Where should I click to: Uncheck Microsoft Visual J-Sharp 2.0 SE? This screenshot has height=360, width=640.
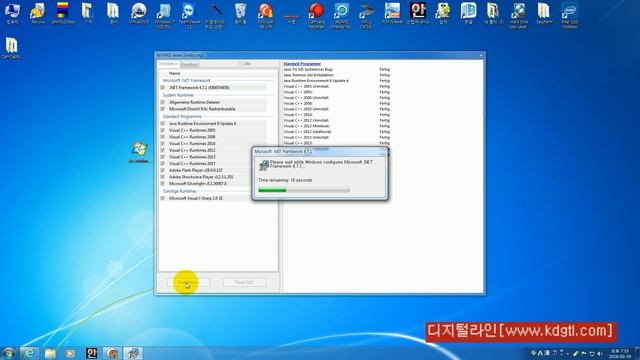coord(163,198)
